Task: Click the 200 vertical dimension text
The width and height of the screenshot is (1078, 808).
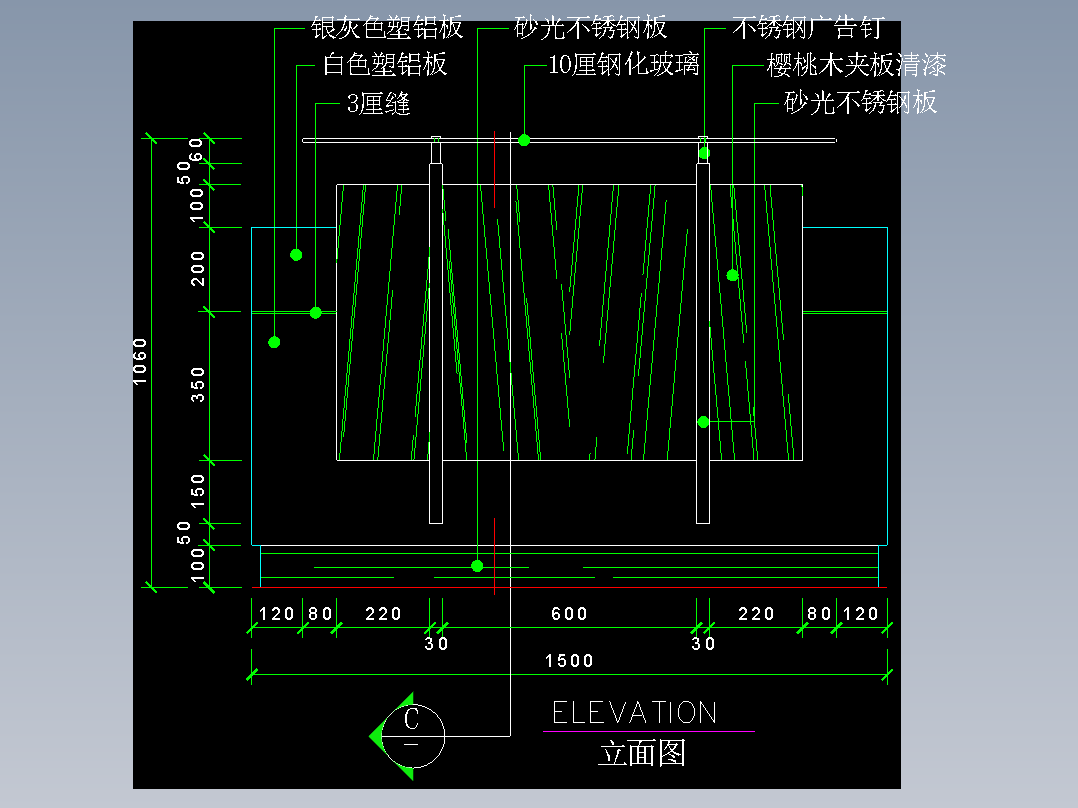Action: tap(198, 269)
